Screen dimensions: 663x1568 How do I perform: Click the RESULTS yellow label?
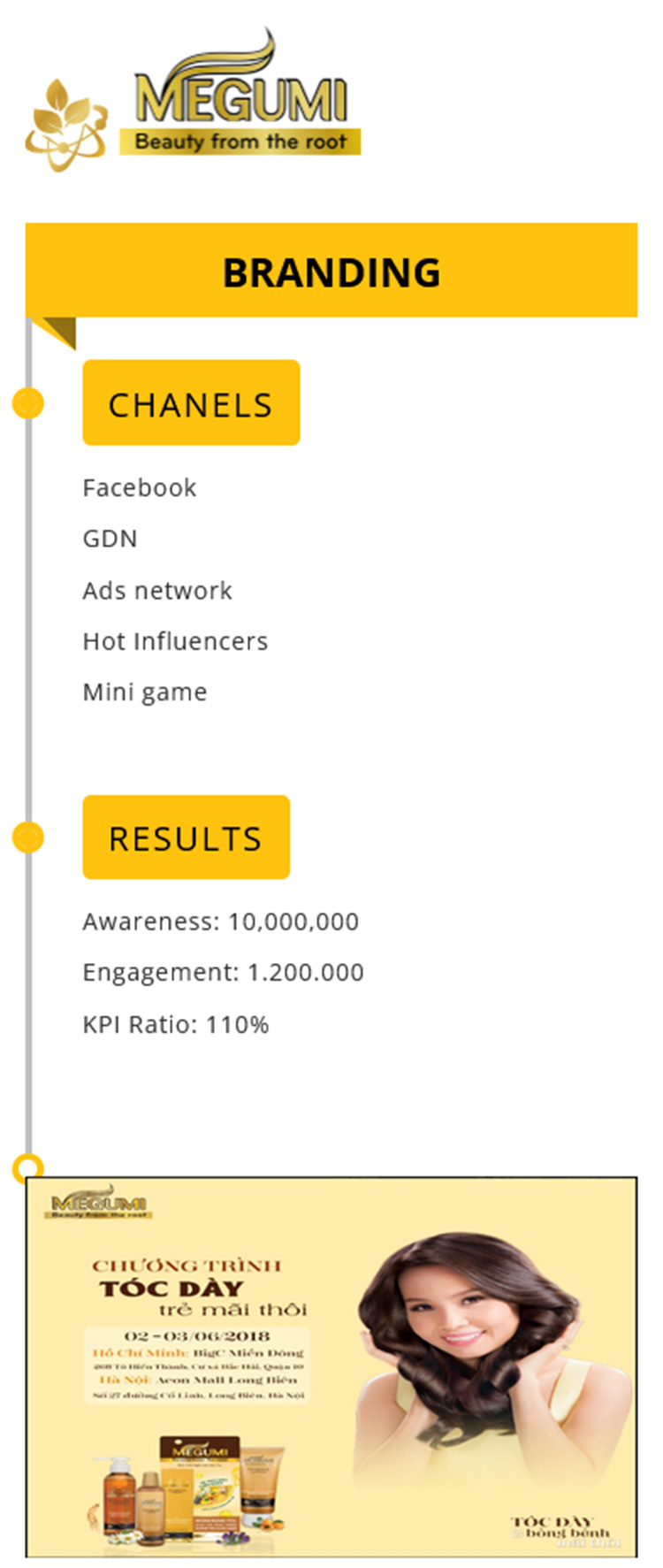click(x=186, y=838)
